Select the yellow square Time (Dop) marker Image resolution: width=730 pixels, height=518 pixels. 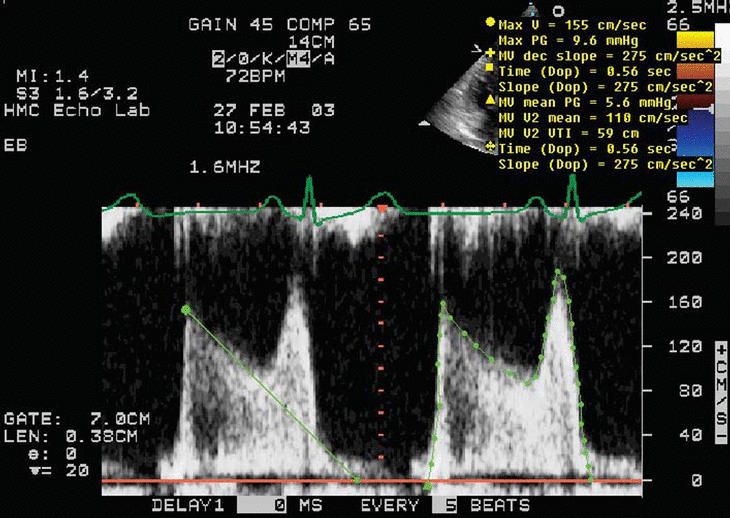[489, 69]
